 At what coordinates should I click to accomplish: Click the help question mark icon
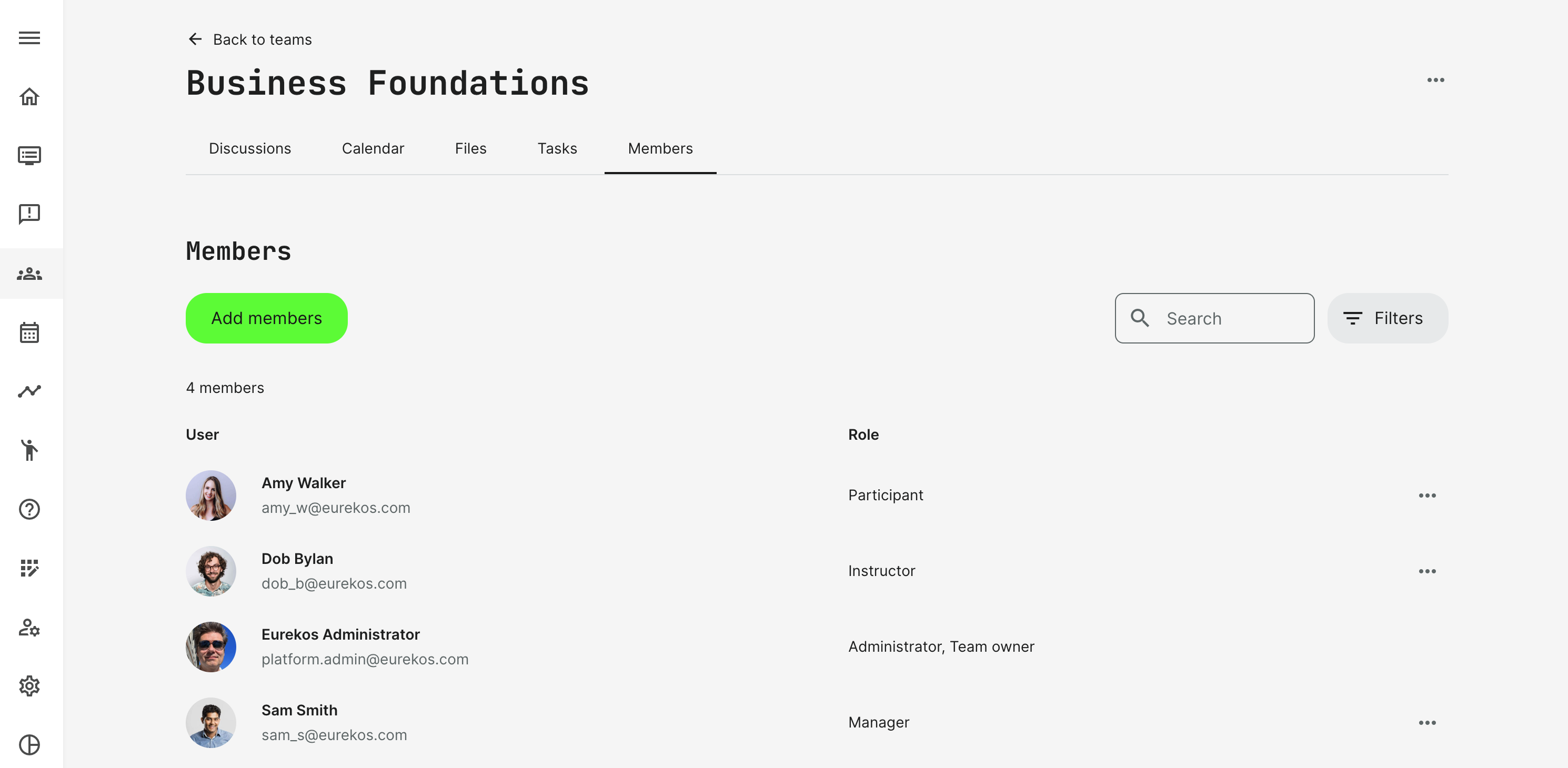coord(29,509)
